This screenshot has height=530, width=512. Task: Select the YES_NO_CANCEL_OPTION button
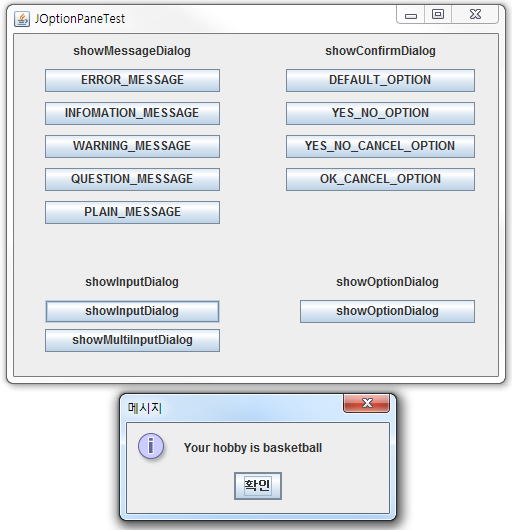pos(380,146)
